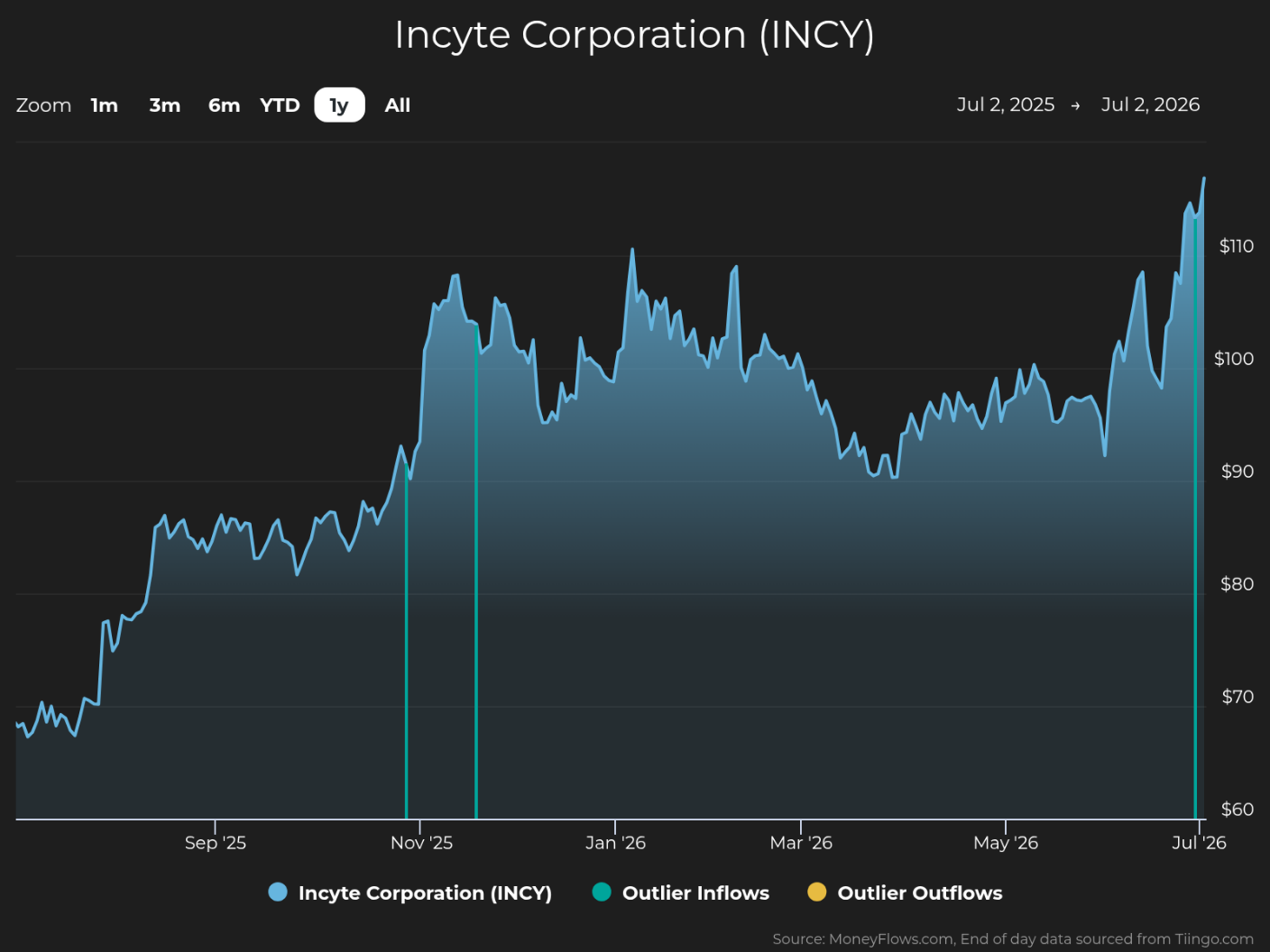This screenshot has height=952, width=1270.
Task: Click the Sep '25 axis label
Action: [x=216, y=843]
